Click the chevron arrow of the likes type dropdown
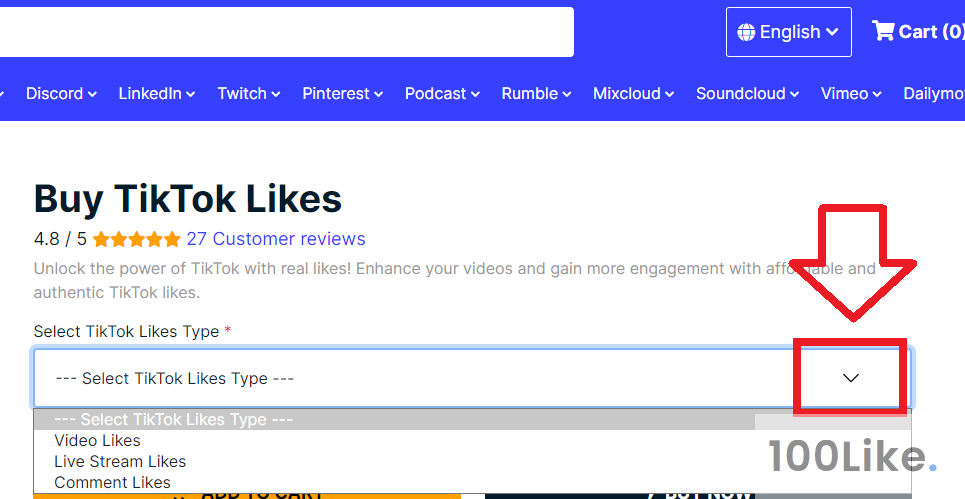This screenshot has width=965, height=499. pyautogui.click(x=851, y=378)
